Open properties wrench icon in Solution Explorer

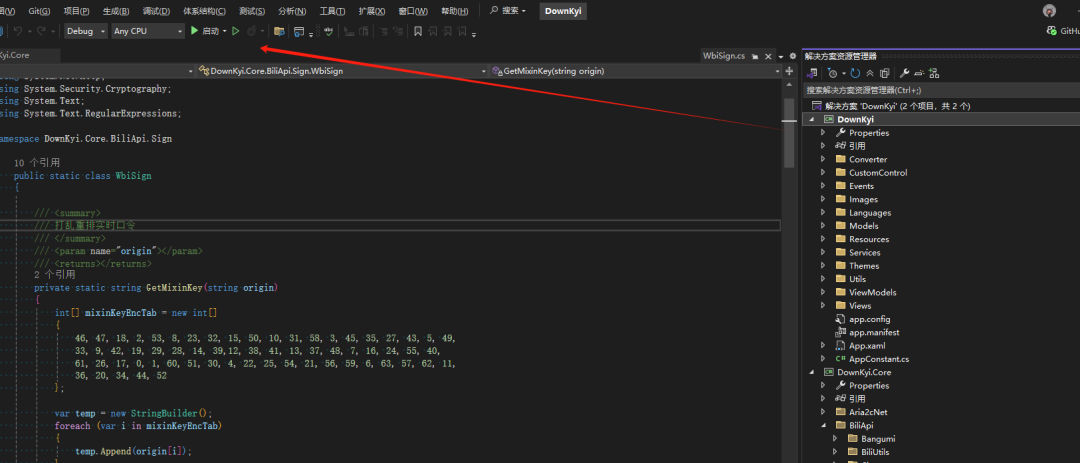[905, 73]
